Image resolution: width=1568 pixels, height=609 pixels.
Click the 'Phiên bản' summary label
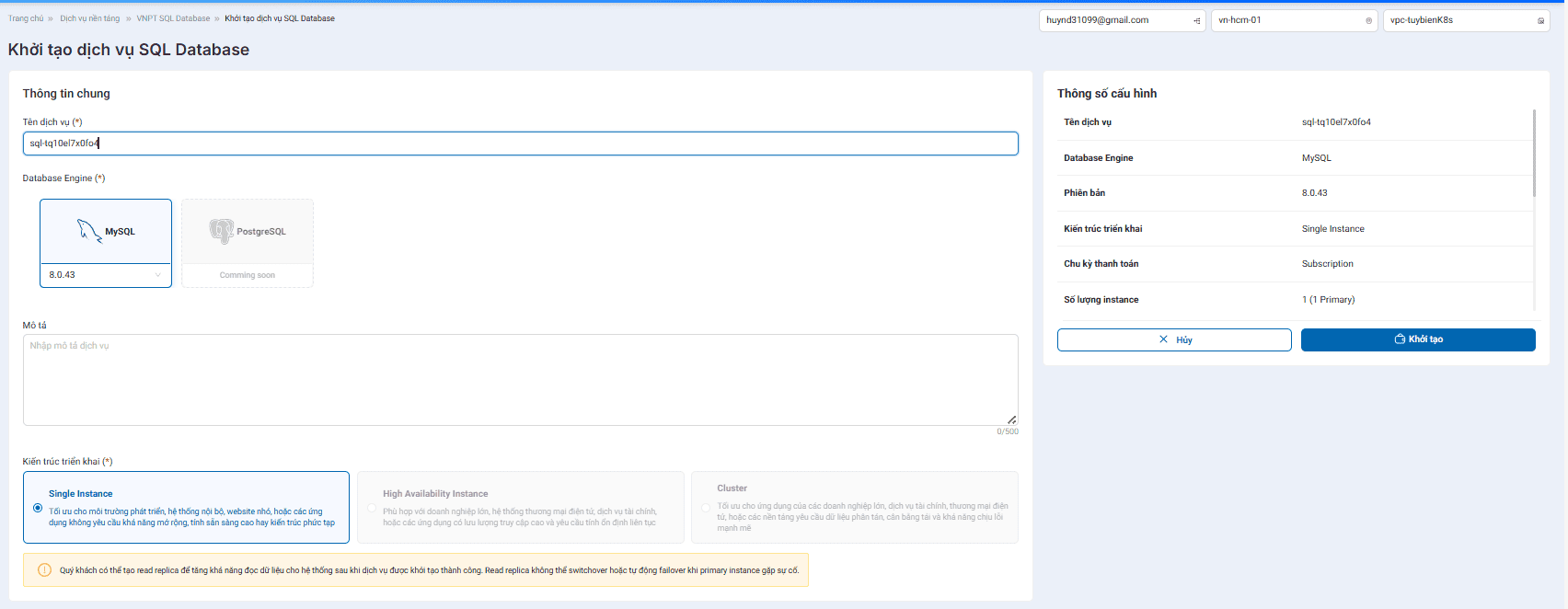coord(1085,193)
